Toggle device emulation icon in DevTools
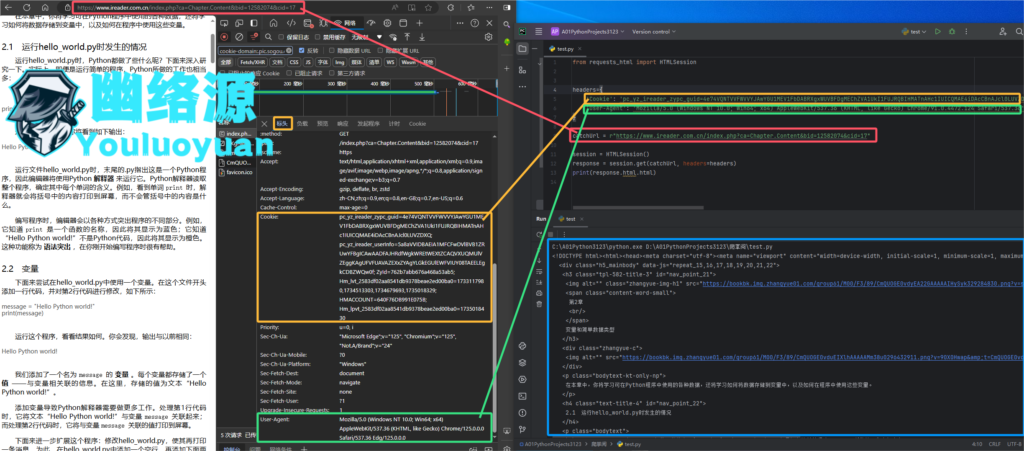Screen dimensions: 1024x451 [x=239, y=23]
